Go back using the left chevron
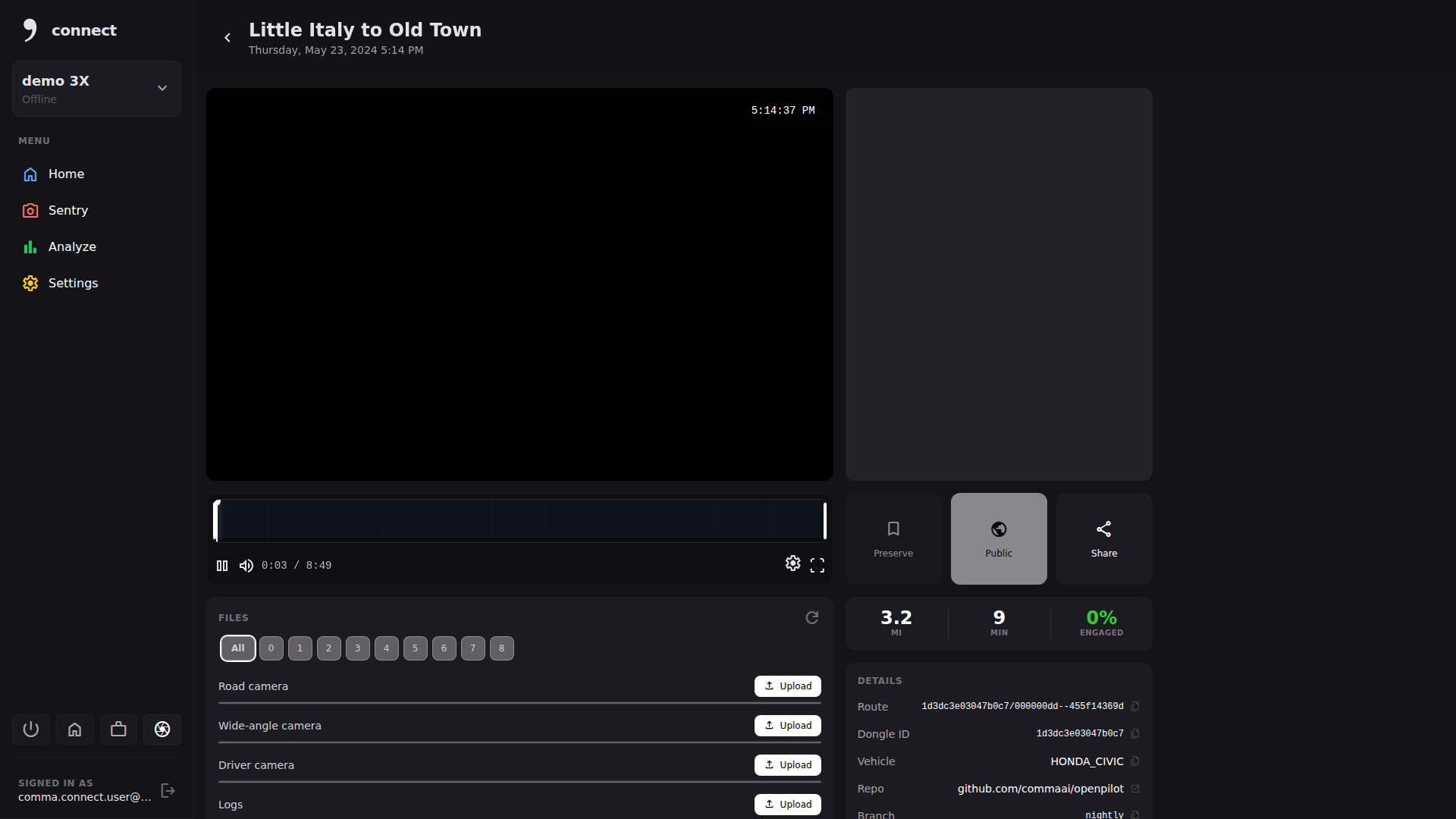 click(227, 38)
